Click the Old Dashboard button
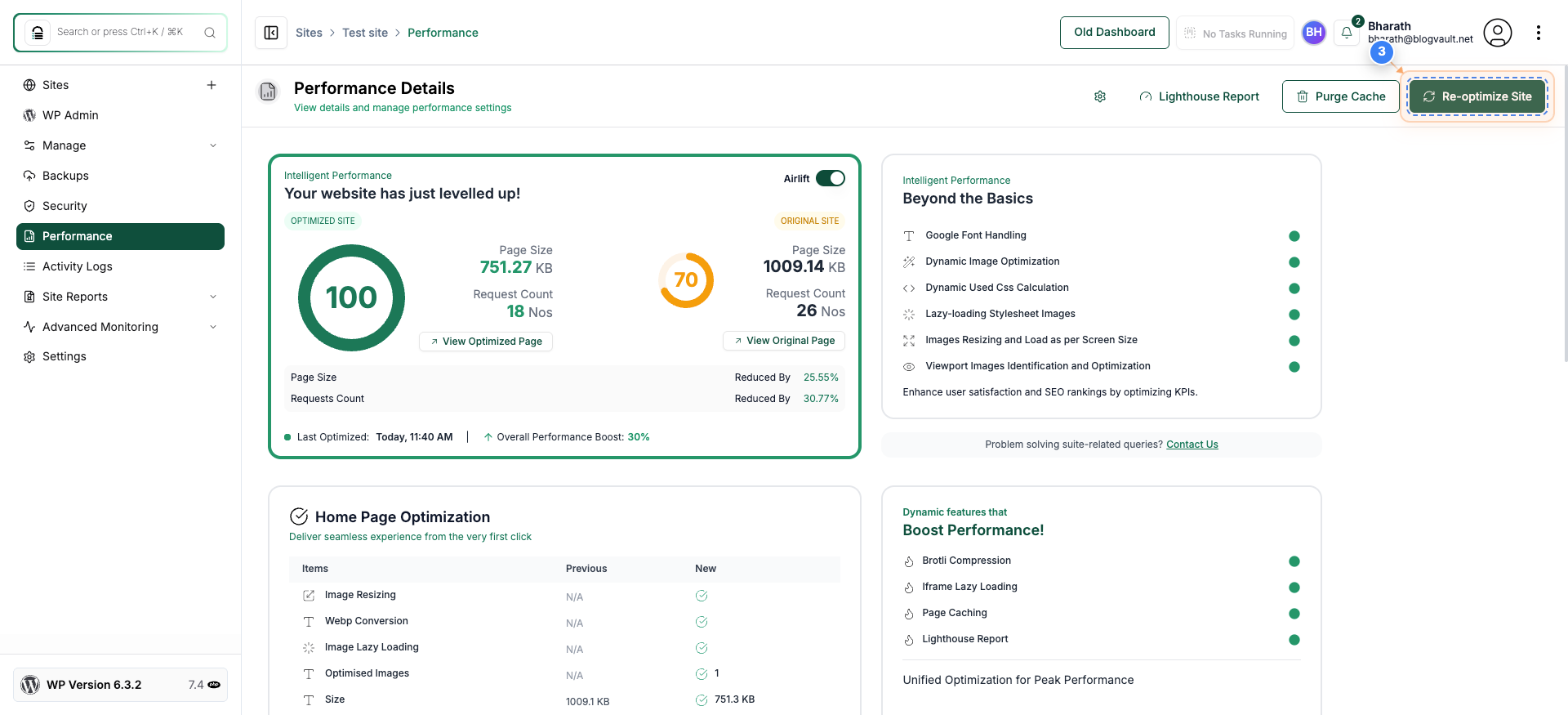Viewport: 1568px width, 715px height. pos(1115,33)
